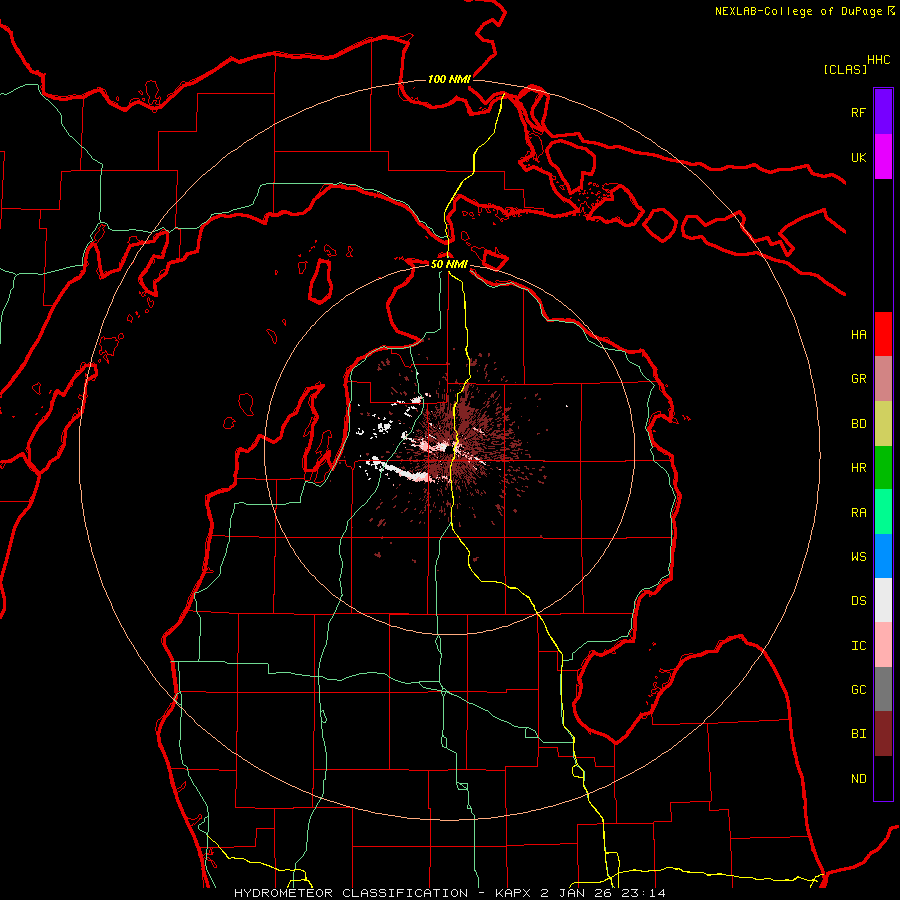Click the HYDROMETEOR CLASSIFICATION caption text
The height and width of the screenshot is (900, 900).
coord(351,893)
